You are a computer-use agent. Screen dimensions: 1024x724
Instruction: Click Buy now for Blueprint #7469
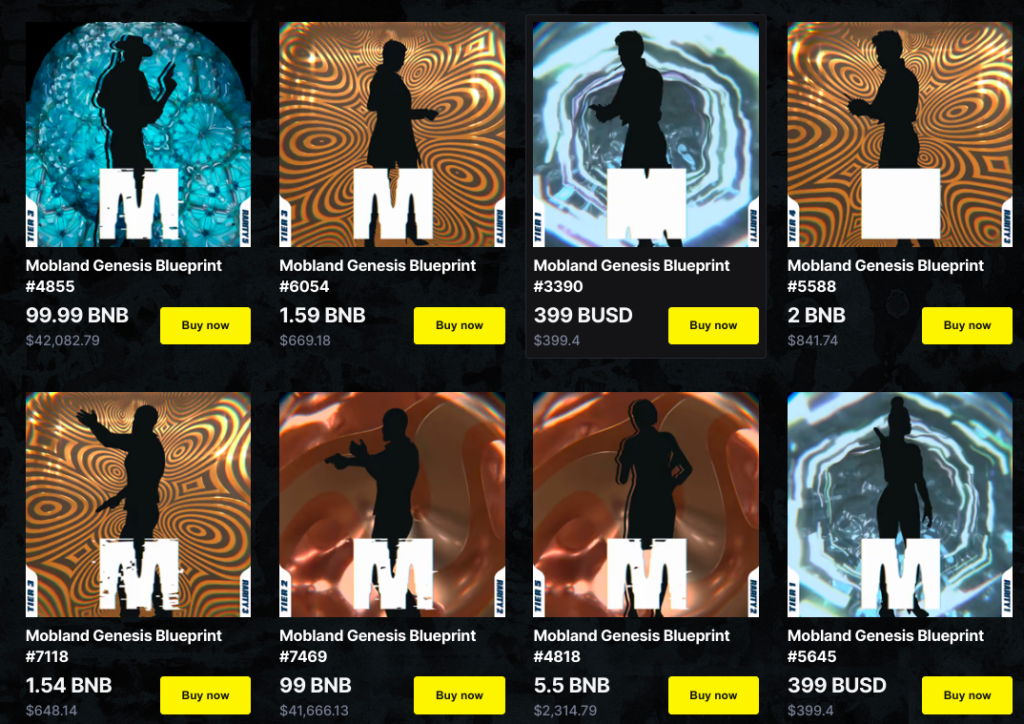tap(459, 695)
